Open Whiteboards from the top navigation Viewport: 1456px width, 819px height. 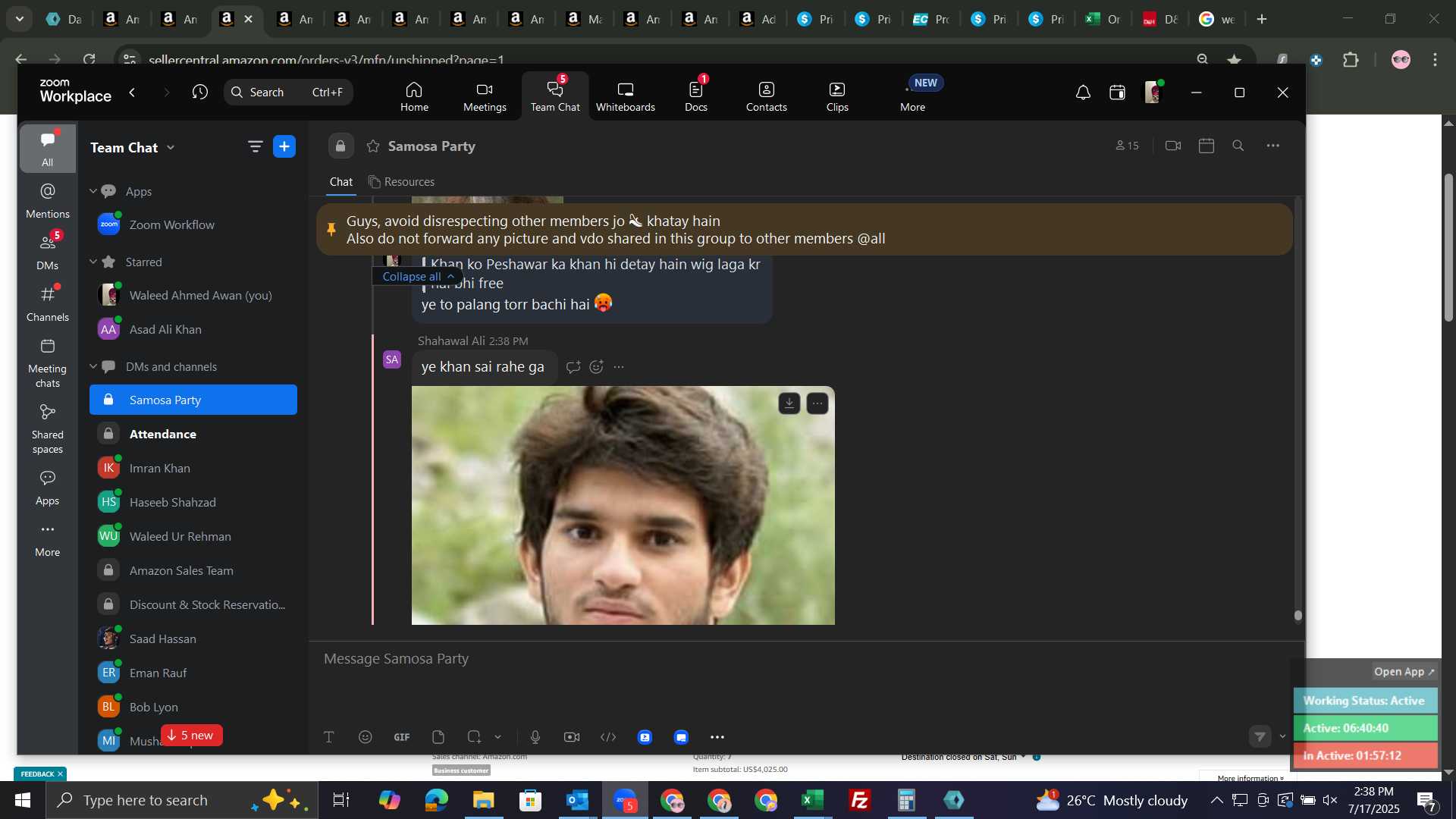pyautogui.click(x=625, y=96)
